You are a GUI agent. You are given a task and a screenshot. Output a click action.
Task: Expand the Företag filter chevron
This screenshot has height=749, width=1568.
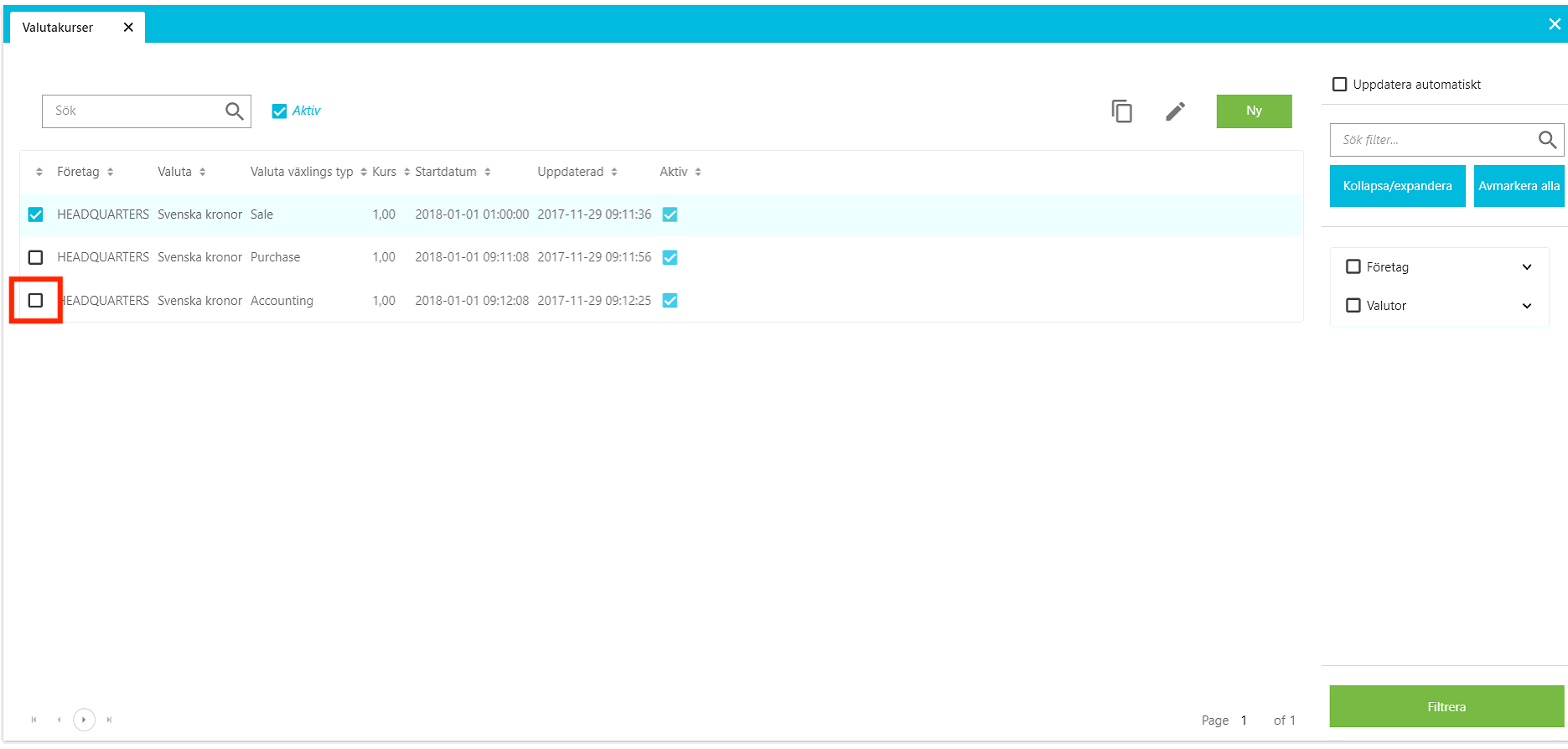[1526, 267]
